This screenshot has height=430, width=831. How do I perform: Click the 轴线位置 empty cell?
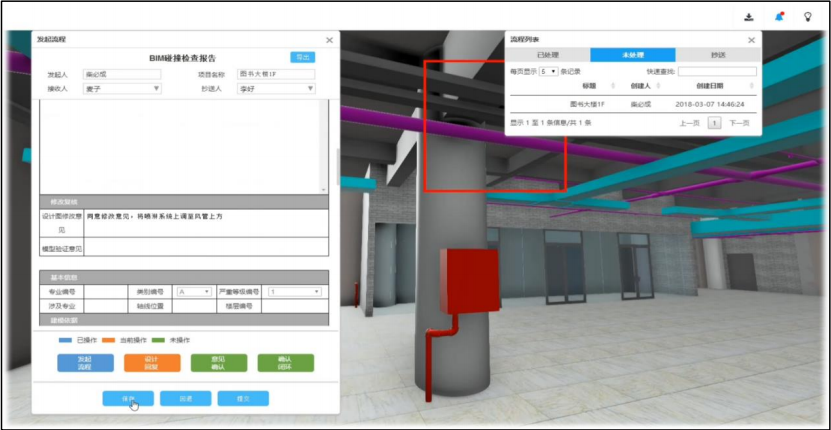(x=193, y=306)
